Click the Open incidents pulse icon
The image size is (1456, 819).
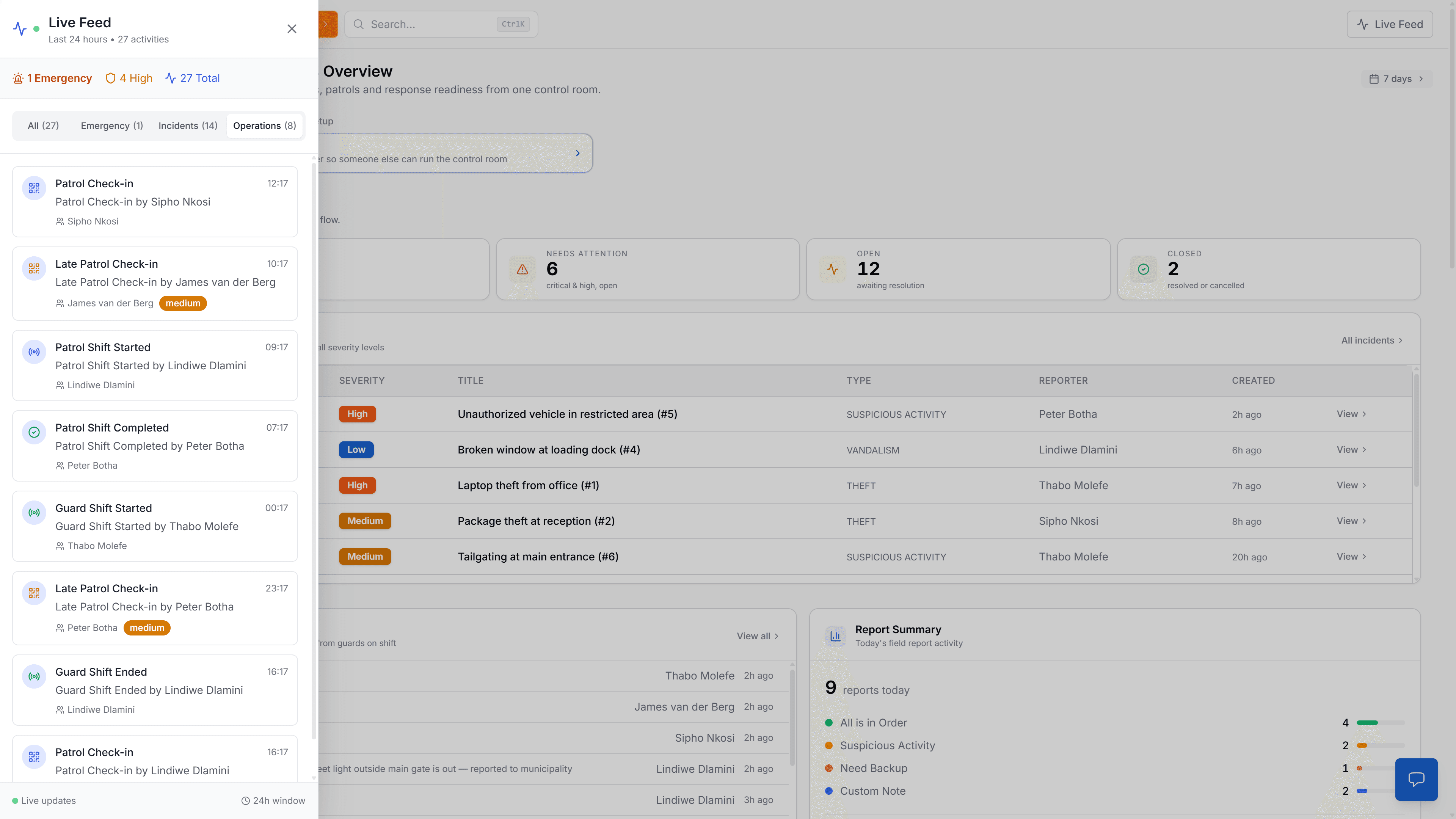833,270
